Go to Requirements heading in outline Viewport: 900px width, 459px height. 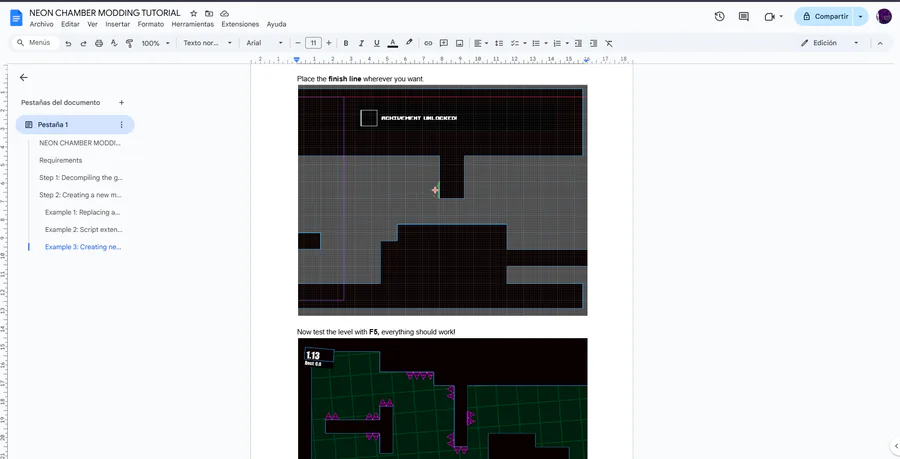tap(60, 161)
